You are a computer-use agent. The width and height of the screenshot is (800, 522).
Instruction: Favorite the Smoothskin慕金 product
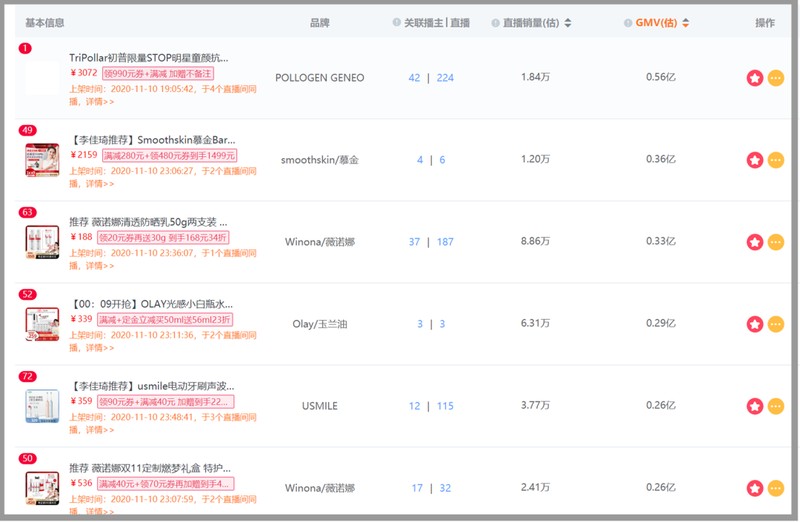[755, 160]
